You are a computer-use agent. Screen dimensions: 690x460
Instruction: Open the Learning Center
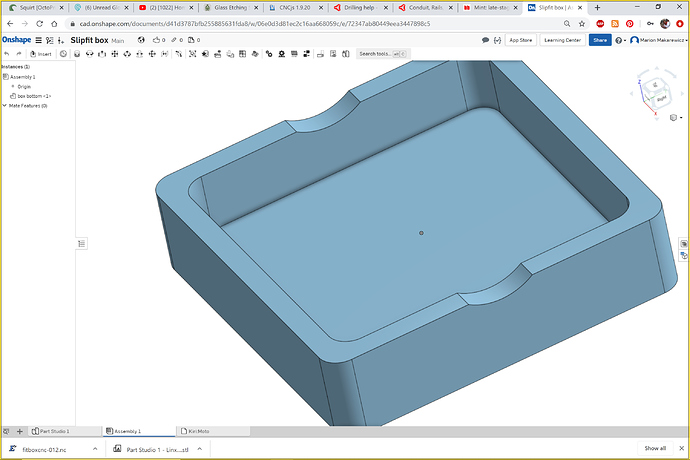(562, 40)
